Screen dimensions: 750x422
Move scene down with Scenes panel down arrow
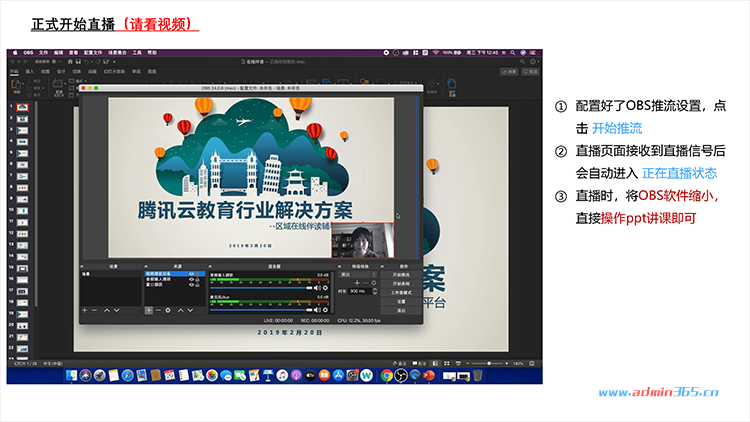click(116, 311)
